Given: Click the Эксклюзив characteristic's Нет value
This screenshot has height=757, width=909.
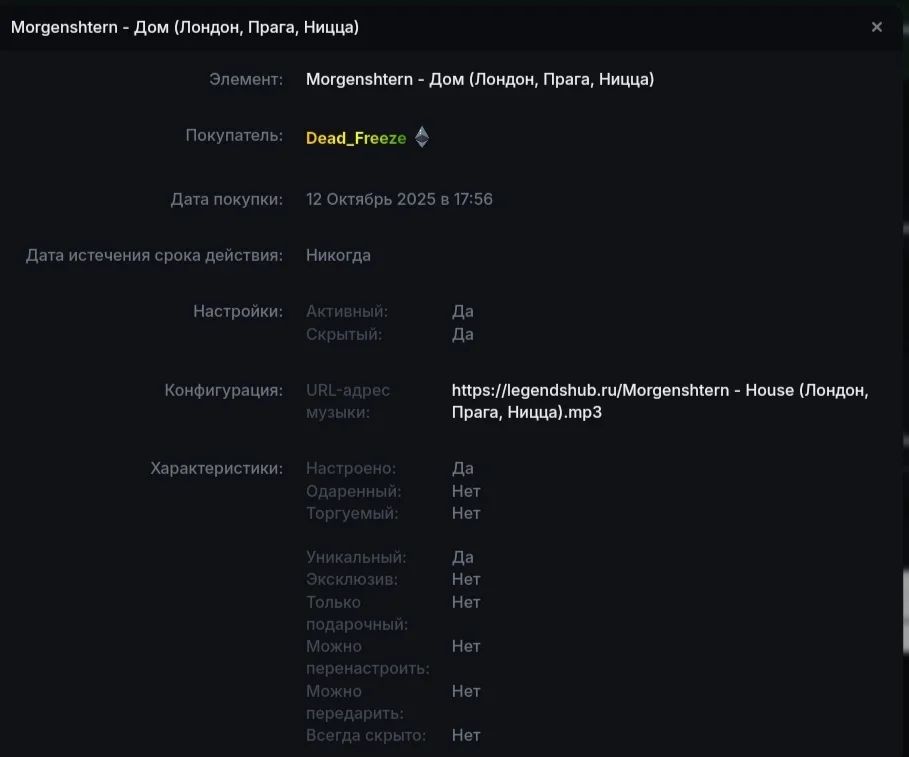Looking at the screenshot, I should pyautogui.click(x=466, y=579).
